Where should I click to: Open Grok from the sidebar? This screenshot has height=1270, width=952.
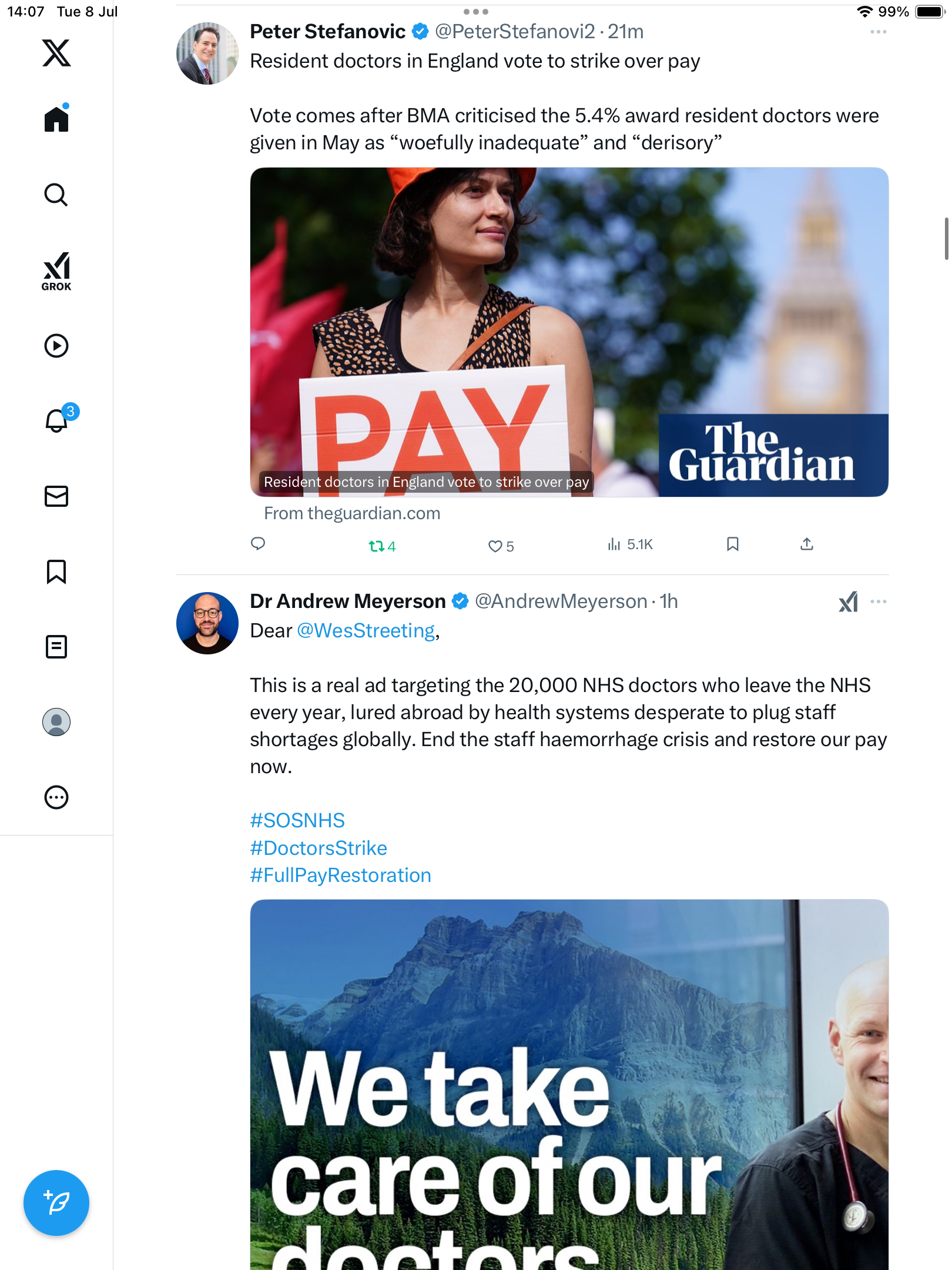pos(56,272)
